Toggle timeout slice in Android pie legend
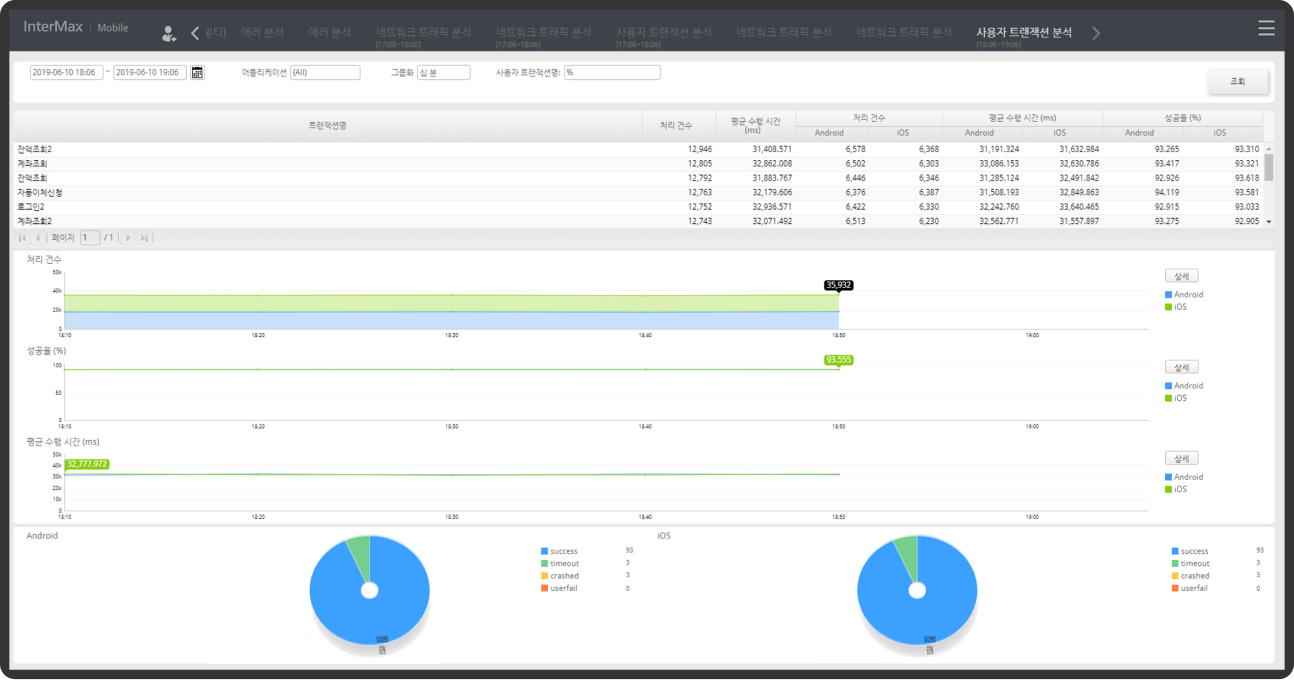Image resolution: width=1294 pixels, height=680 pixels. [564, 564]
